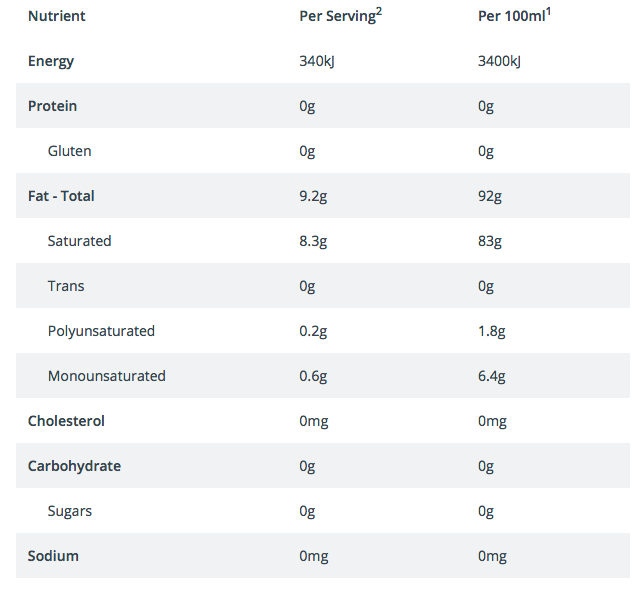Image resolution: width=643 pixels, height=589 pixels.
Task: Select the Protein row label
Action: pyautogui.click(x=53, y=106)
